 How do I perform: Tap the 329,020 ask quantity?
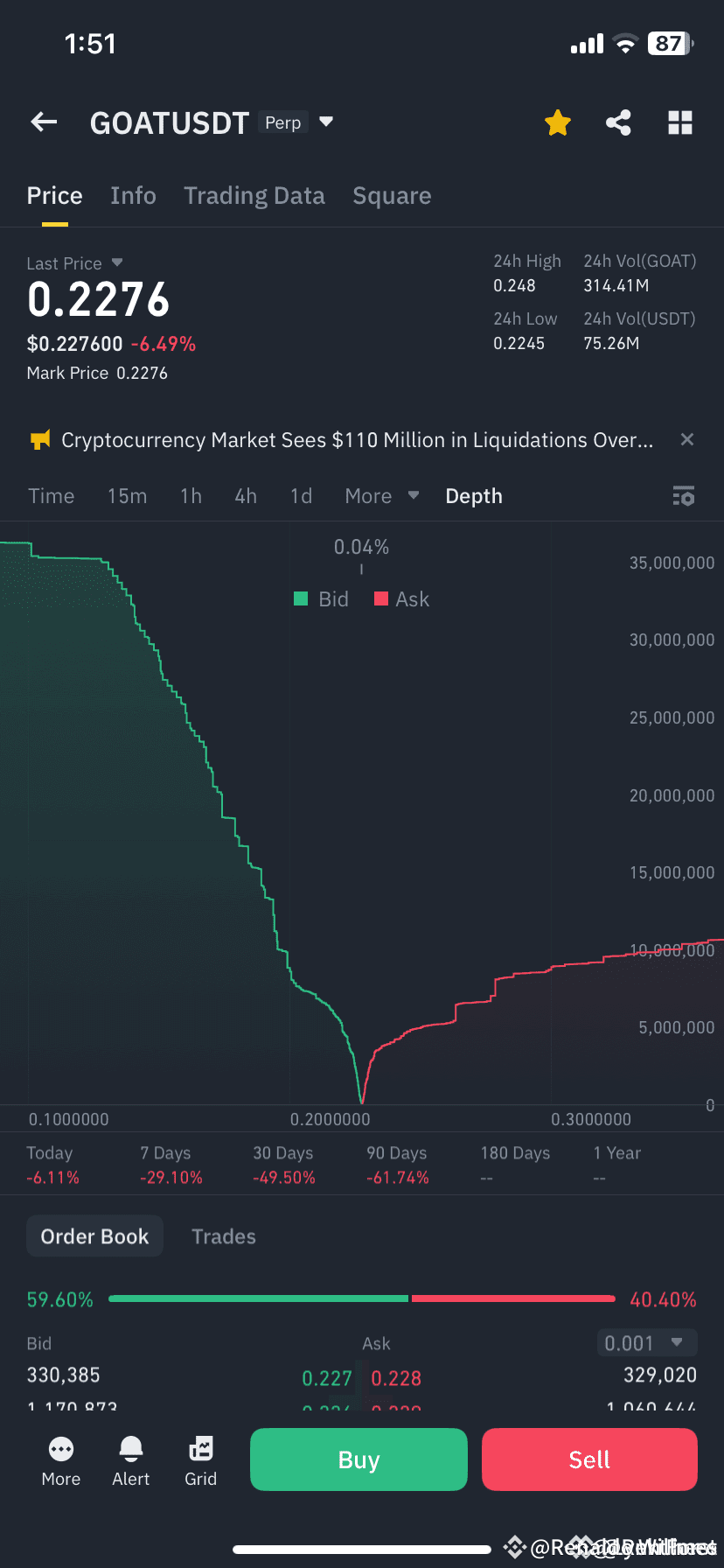coord(660,1375)
